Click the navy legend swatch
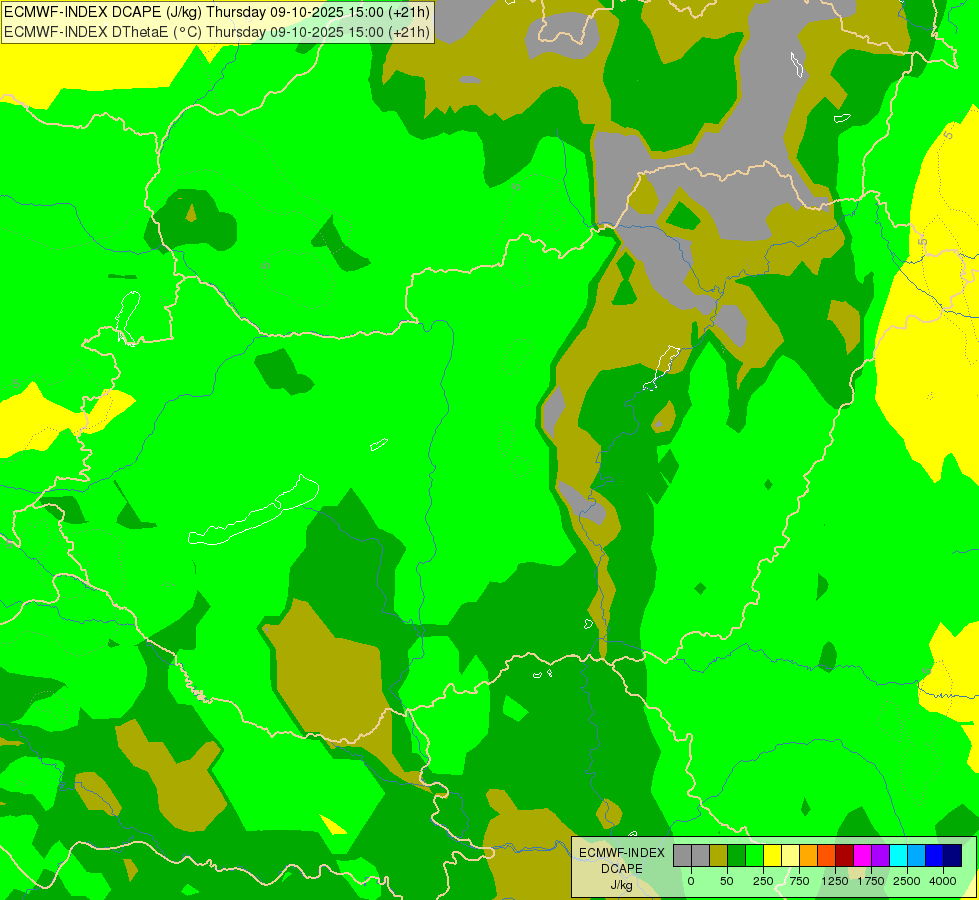 pos(953,856)
